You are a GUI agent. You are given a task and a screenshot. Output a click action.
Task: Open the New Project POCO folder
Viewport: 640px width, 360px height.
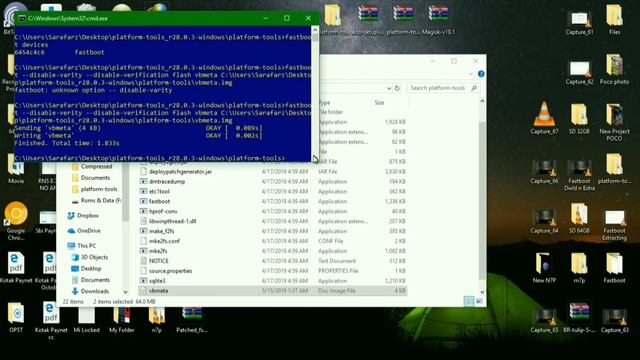click(614, 122)
